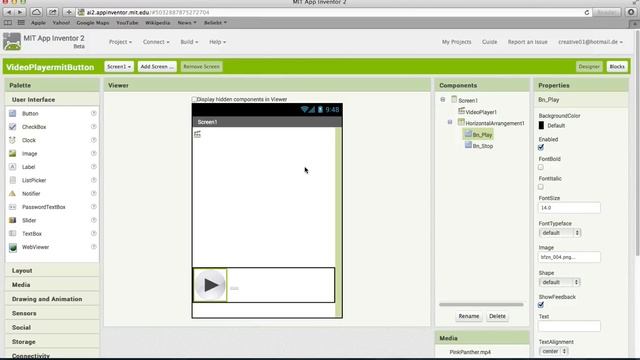Switch to the Designer view

point(589,67)
